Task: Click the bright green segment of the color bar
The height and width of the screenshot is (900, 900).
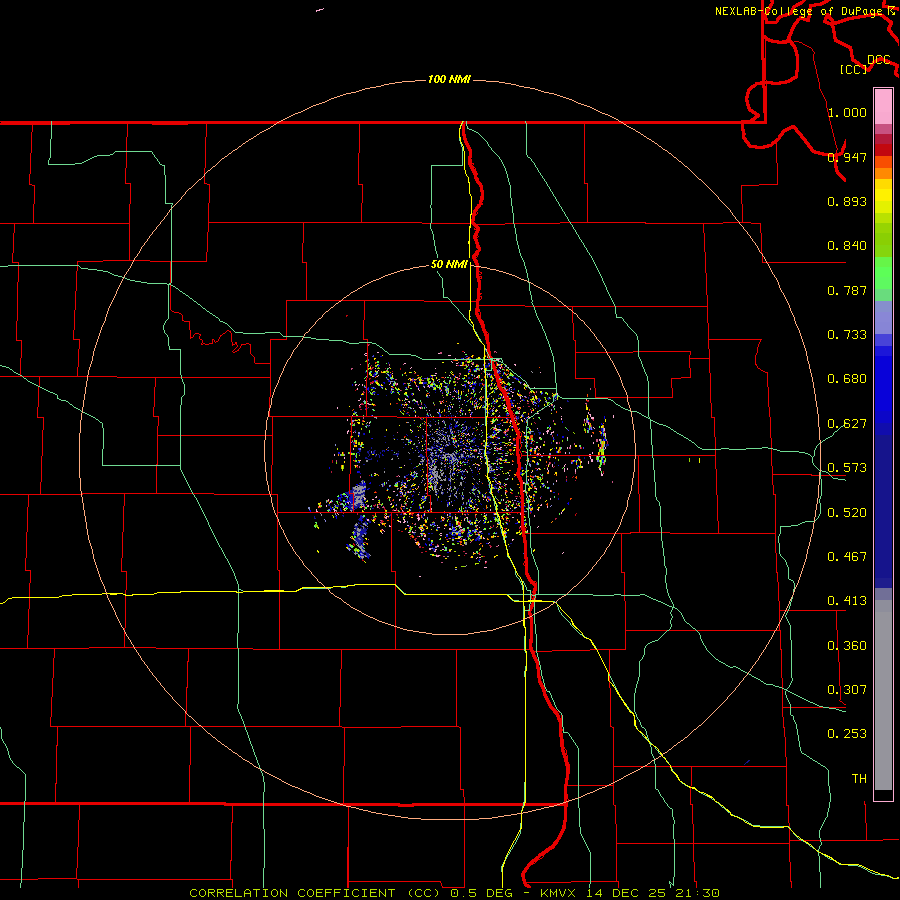Action: [883, 273]
